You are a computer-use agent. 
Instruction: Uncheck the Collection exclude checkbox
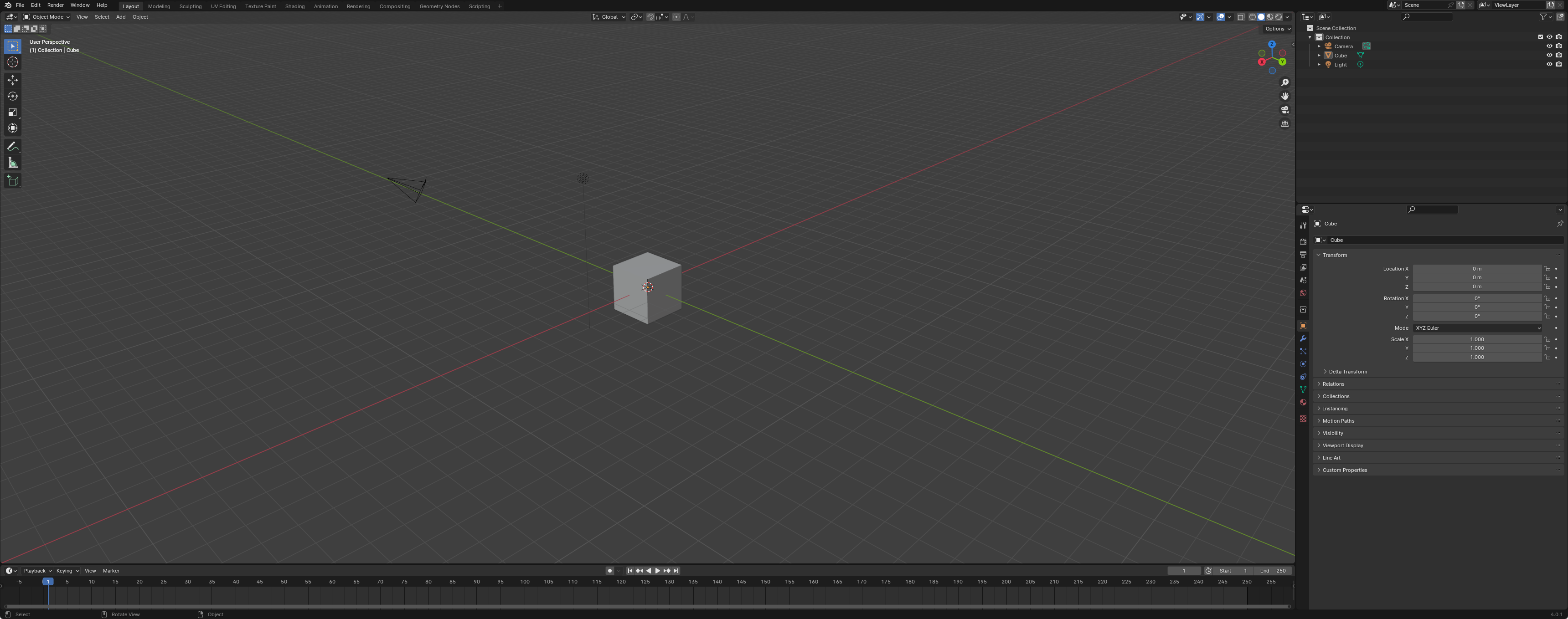pos(1541,37)
